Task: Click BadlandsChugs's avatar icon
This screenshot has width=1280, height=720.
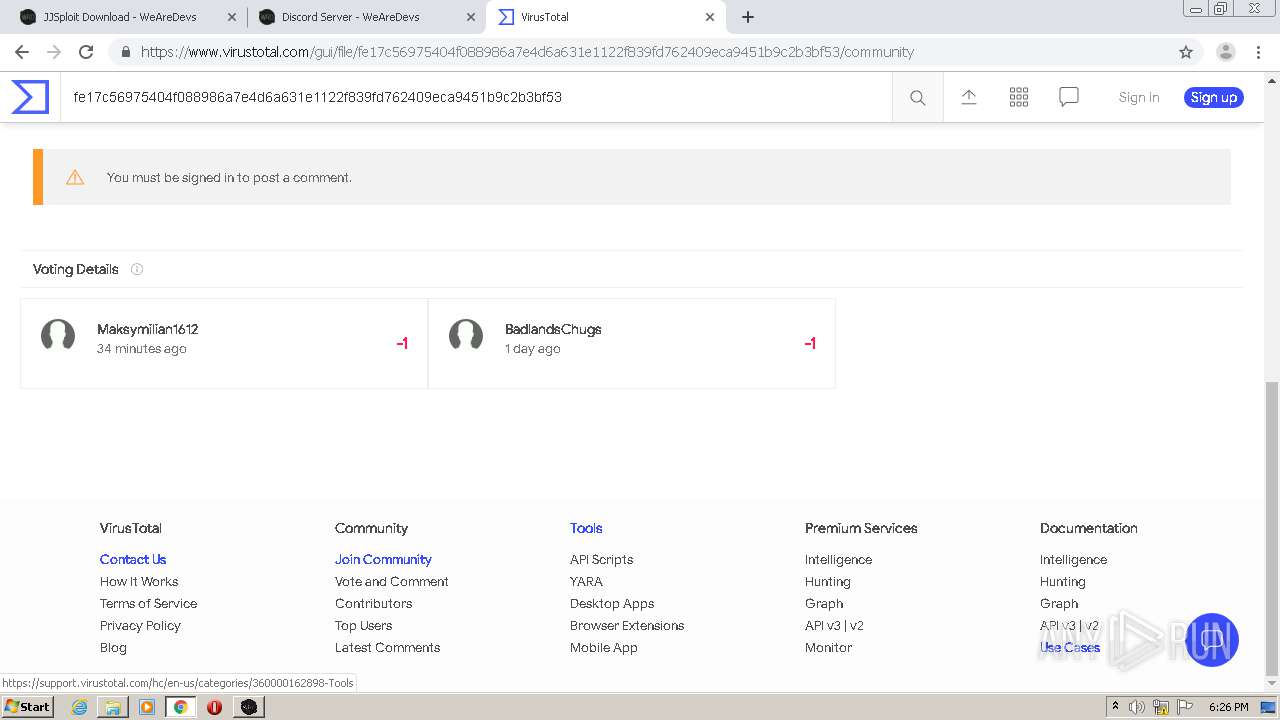Action: [466, 337]
